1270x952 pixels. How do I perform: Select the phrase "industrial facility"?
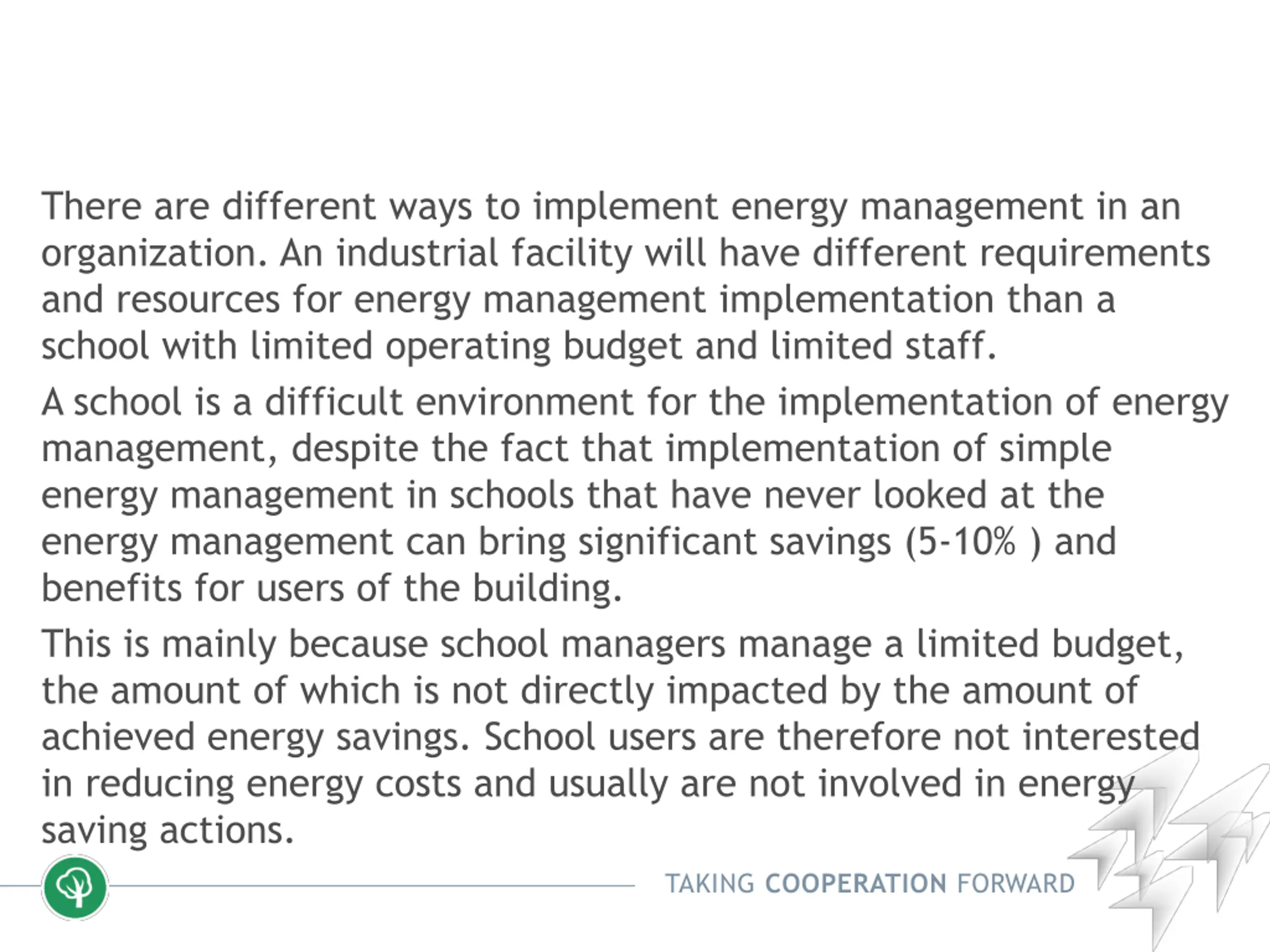484,253
